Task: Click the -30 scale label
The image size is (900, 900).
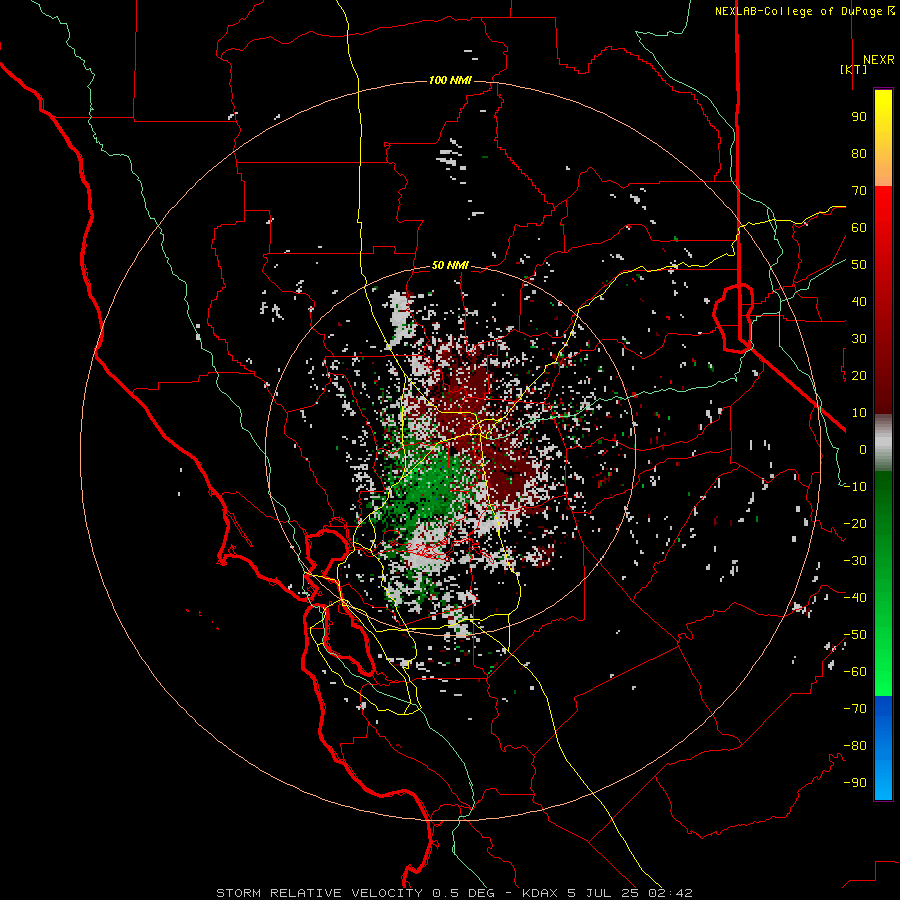Action: [855, 561]
